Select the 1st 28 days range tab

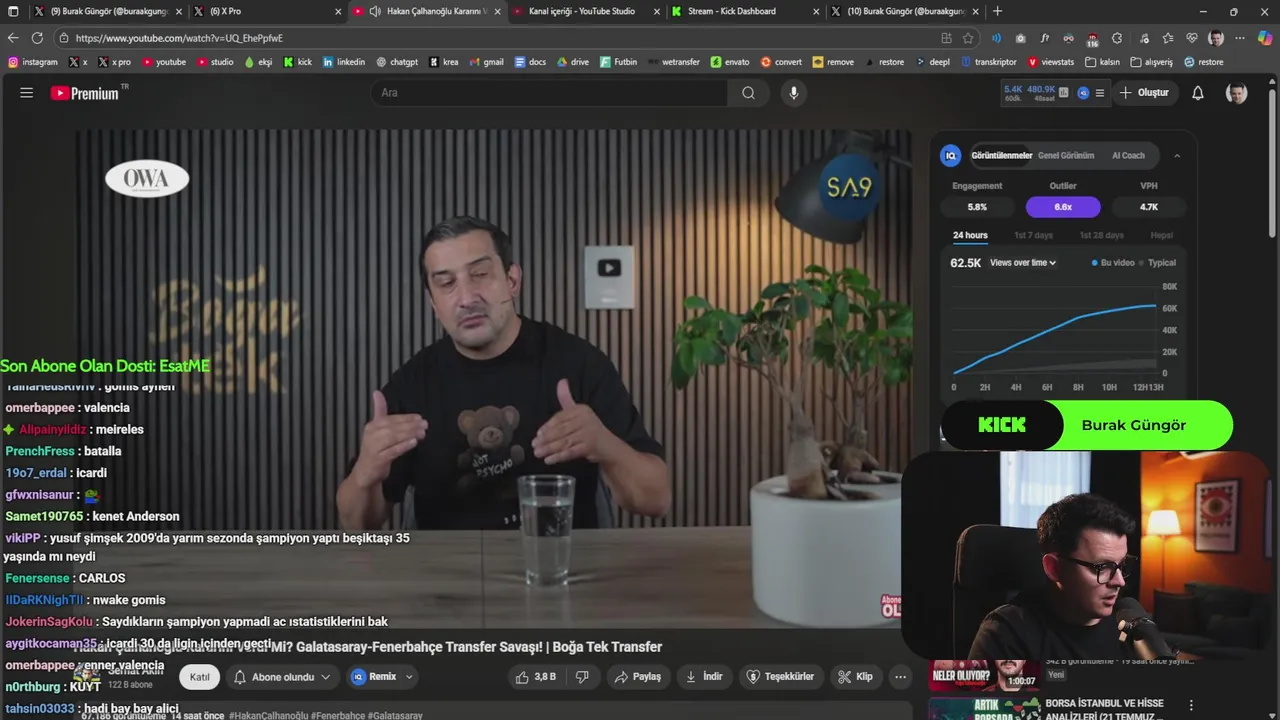point(1101,236)
